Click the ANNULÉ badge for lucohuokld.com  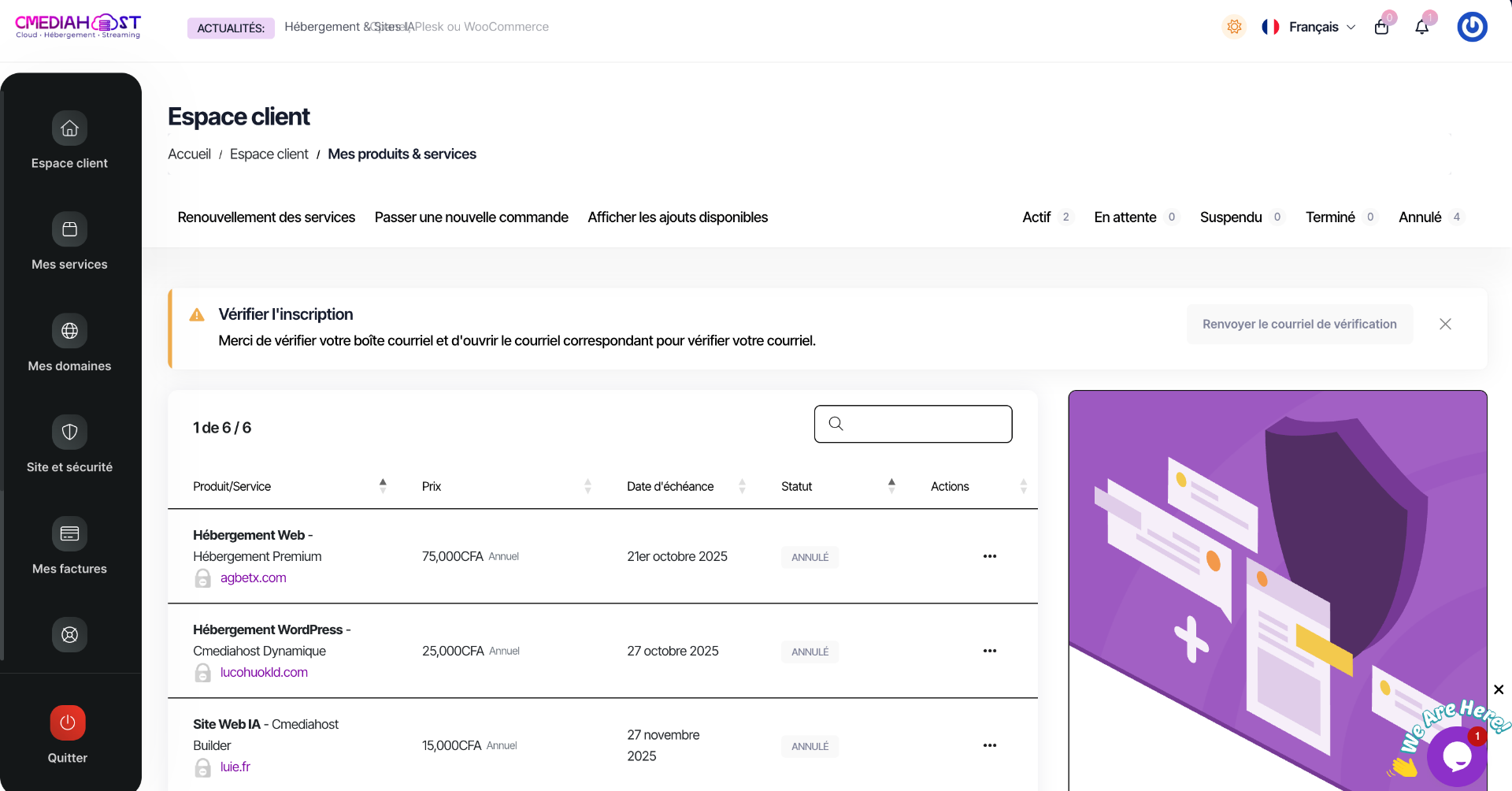pos(810,652)
